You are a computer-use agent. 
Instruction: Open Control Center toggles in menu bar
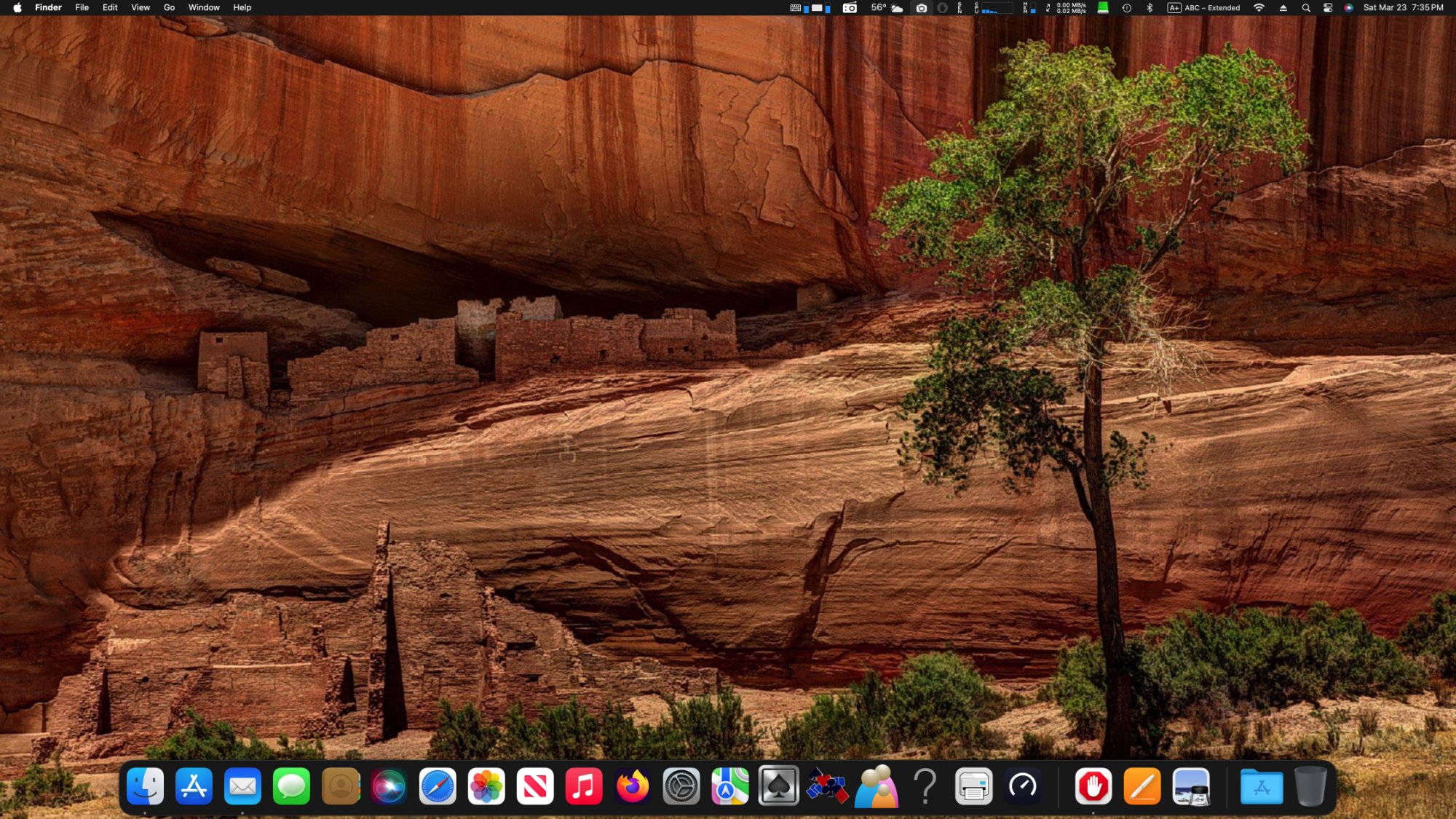click(x=1328, y=7)
